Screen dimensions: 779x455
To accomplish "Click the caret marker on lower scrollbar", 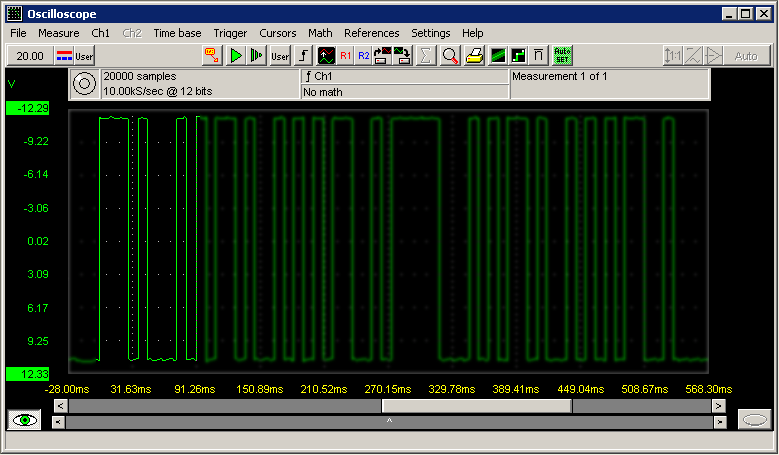I will 390,421.
